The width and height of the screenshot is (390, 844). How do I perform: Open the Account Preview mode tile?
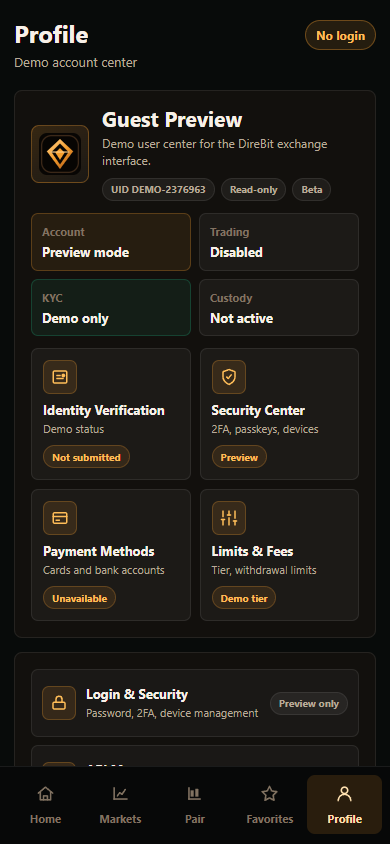click(111, 242)
